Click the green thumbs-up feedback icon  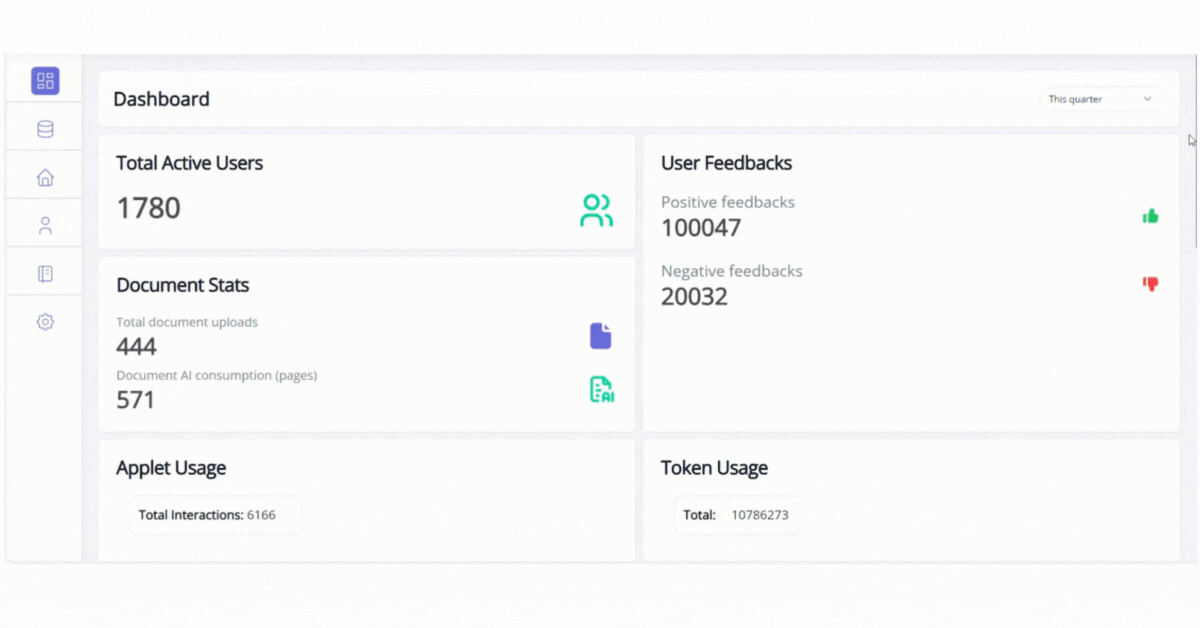pos(1150,216)
